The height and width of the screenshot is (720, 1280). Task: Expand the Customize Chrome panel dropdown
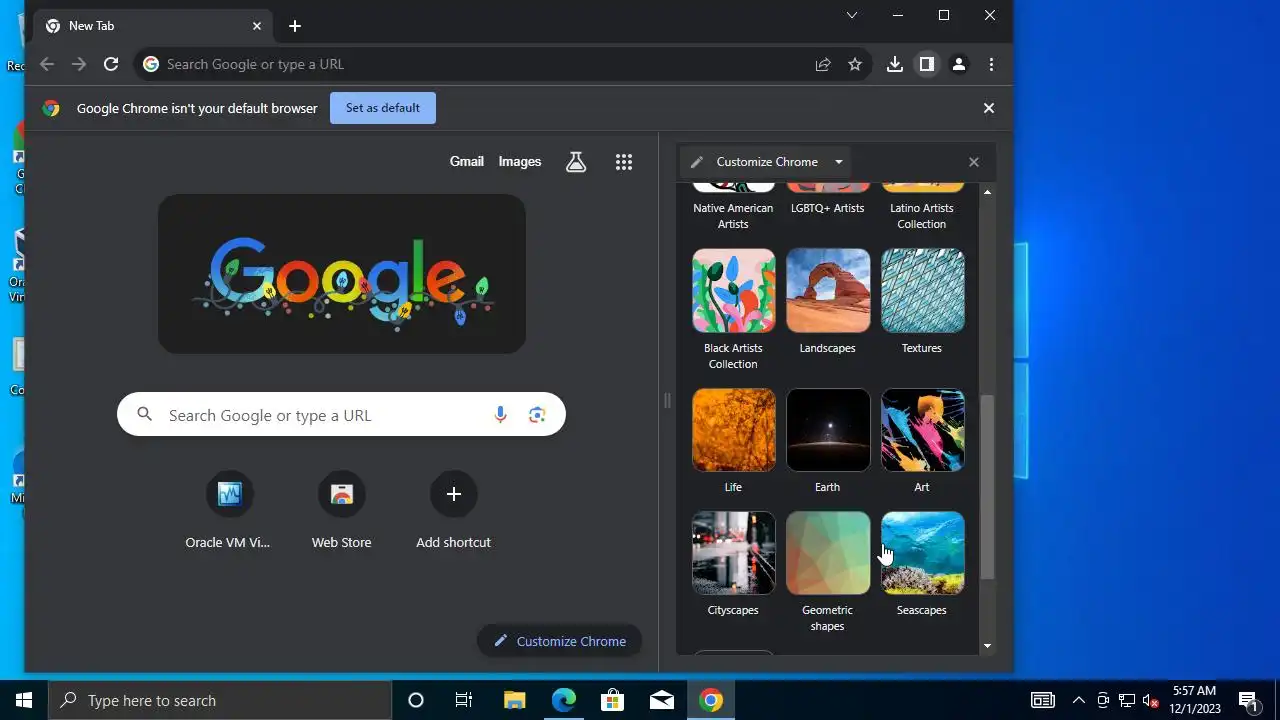point(839,162)
